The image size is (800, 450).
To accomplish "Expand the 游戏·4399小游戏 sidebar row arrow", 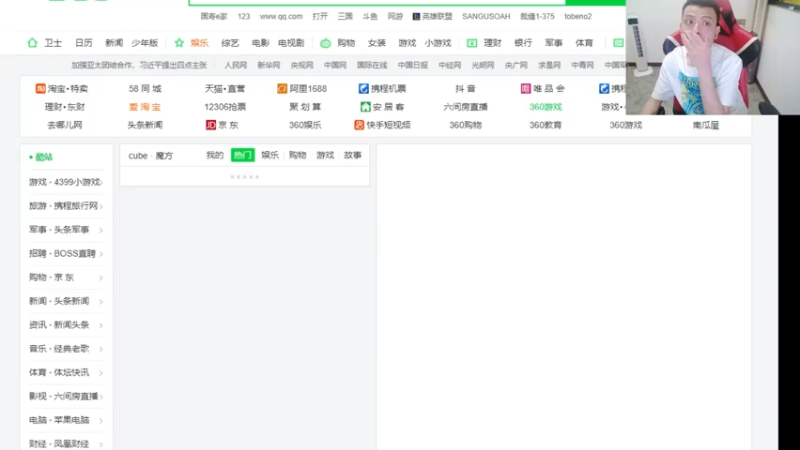I will [x=101, y=182].
